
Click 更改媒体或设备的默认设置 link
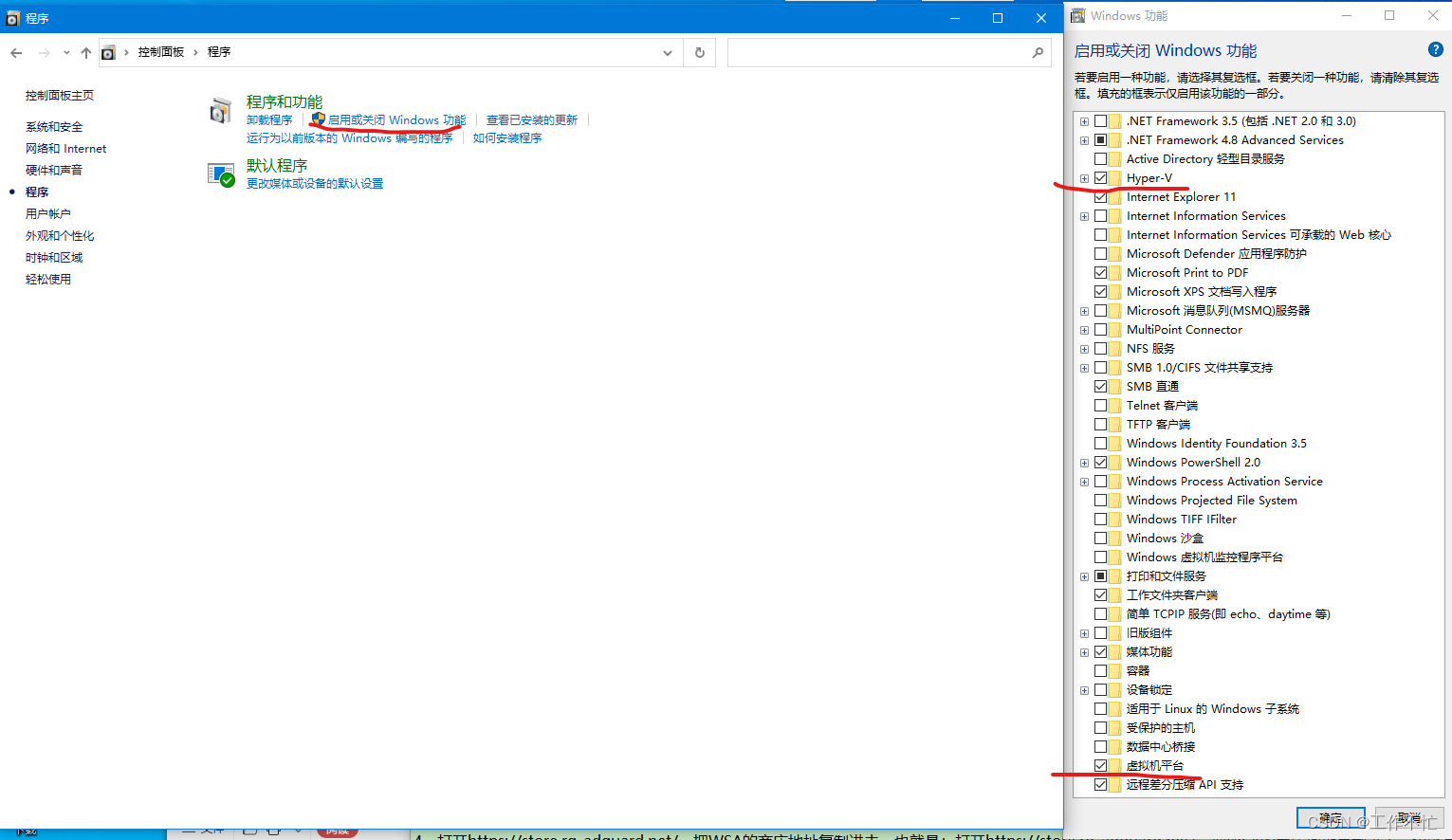tap(315, 184)
